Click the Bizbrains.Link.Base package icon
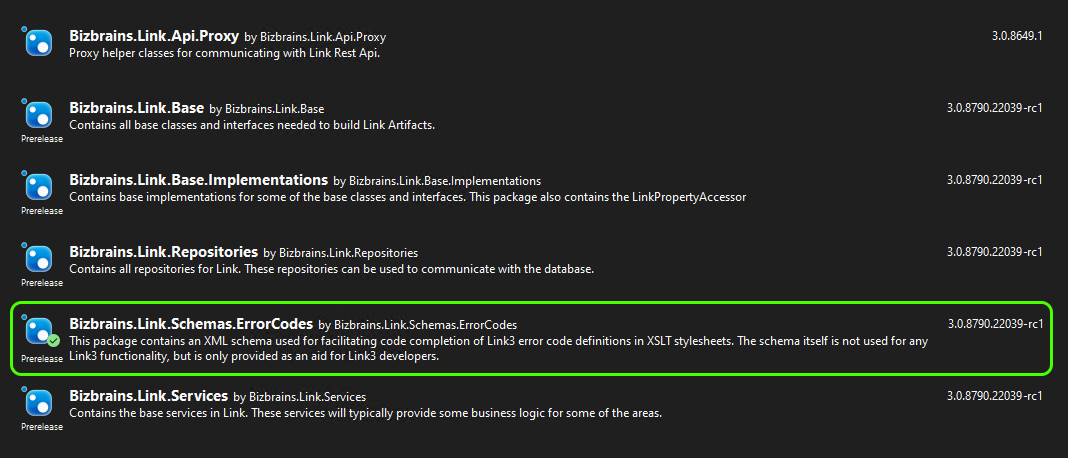 point(38,114)
